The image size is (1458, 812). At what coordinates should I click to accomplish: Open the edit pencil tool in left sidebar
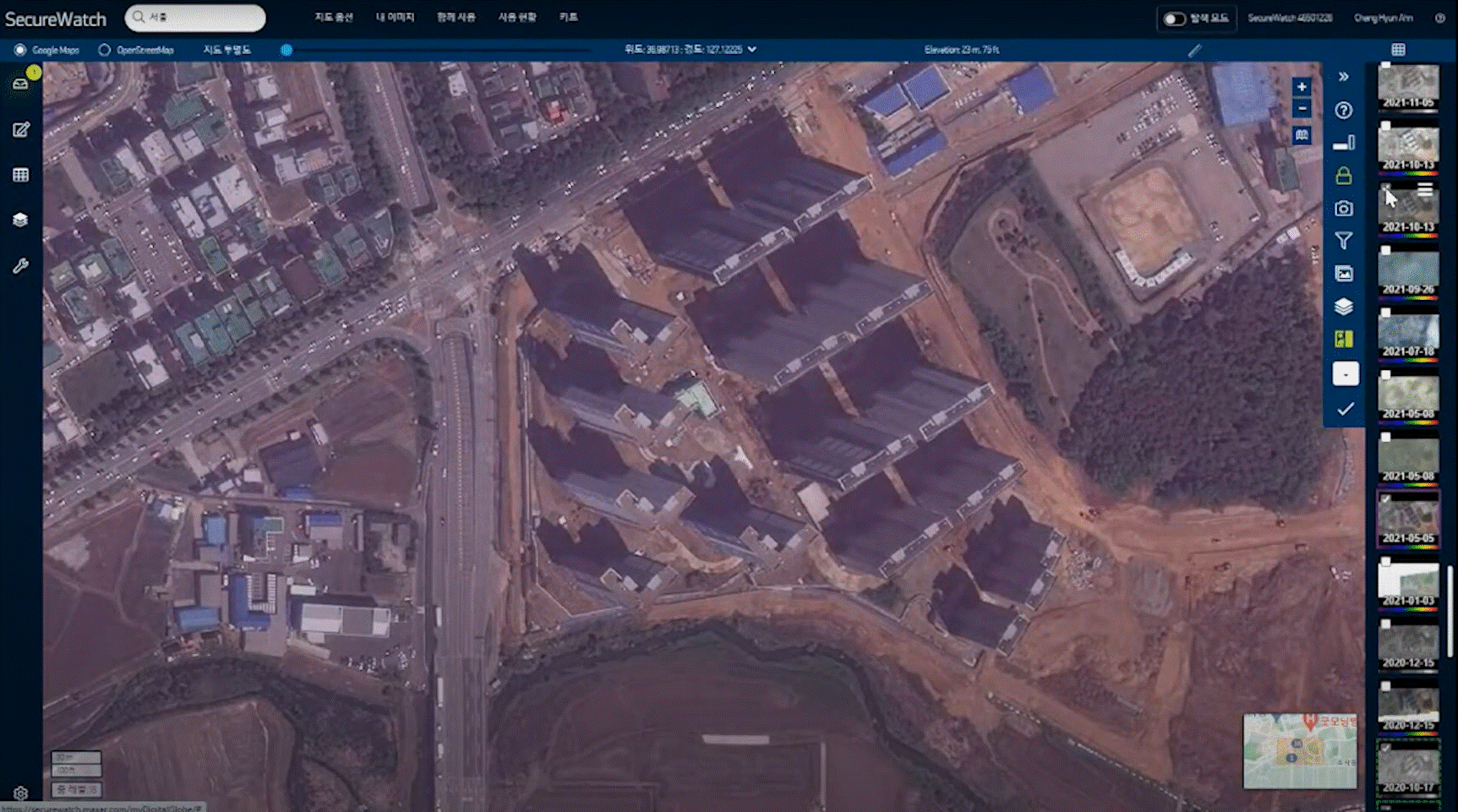pos(21,130)
